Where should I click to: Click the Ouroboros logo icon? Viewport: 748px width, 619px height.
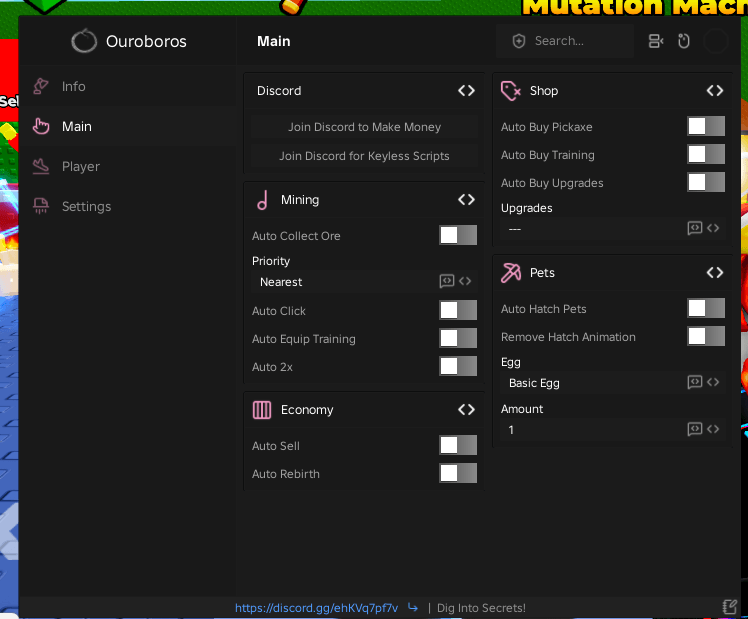coord(84,41)
